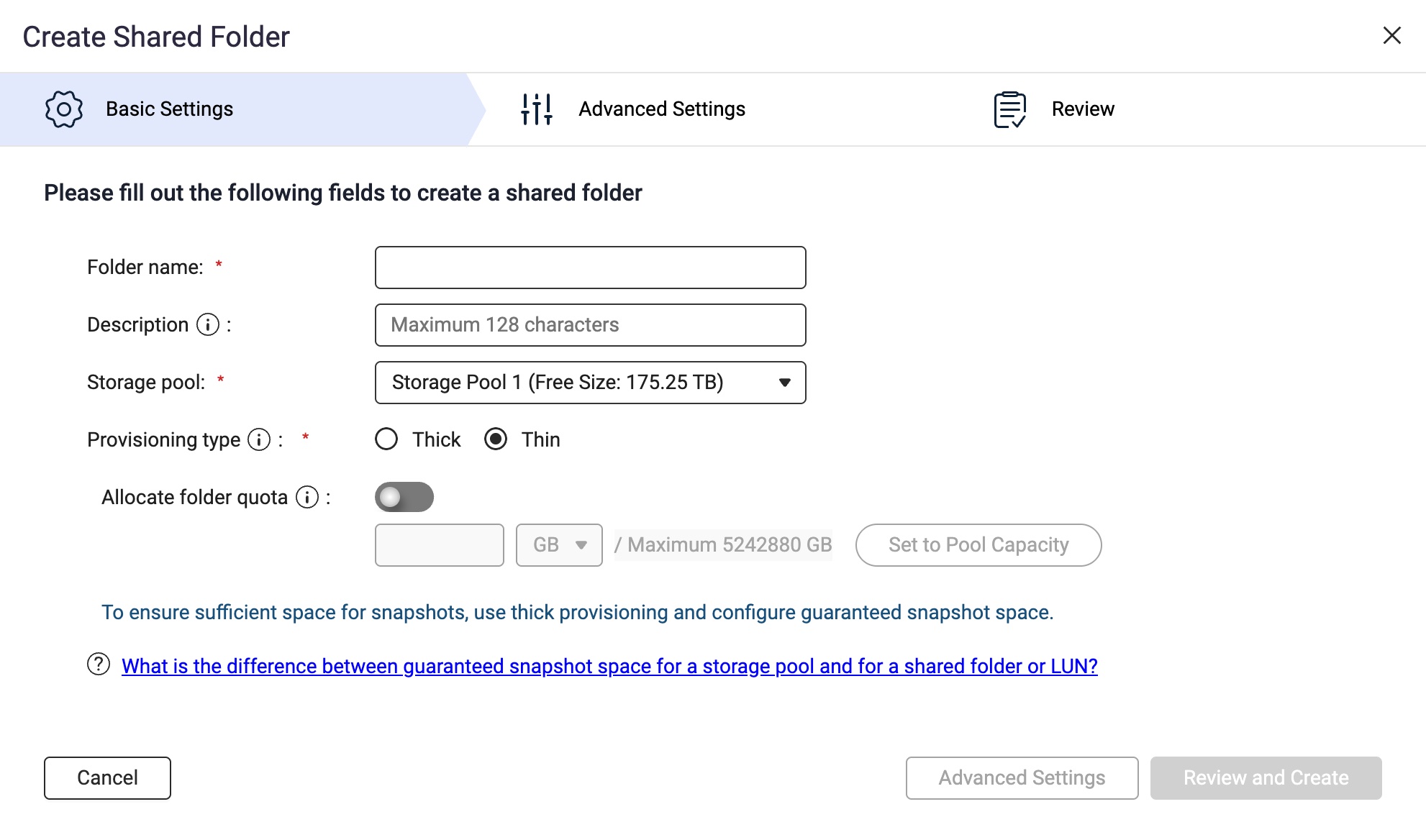The image size is (1426, 840).
Task: Click the Folder name input field
Action: click(x=589, y=267)
